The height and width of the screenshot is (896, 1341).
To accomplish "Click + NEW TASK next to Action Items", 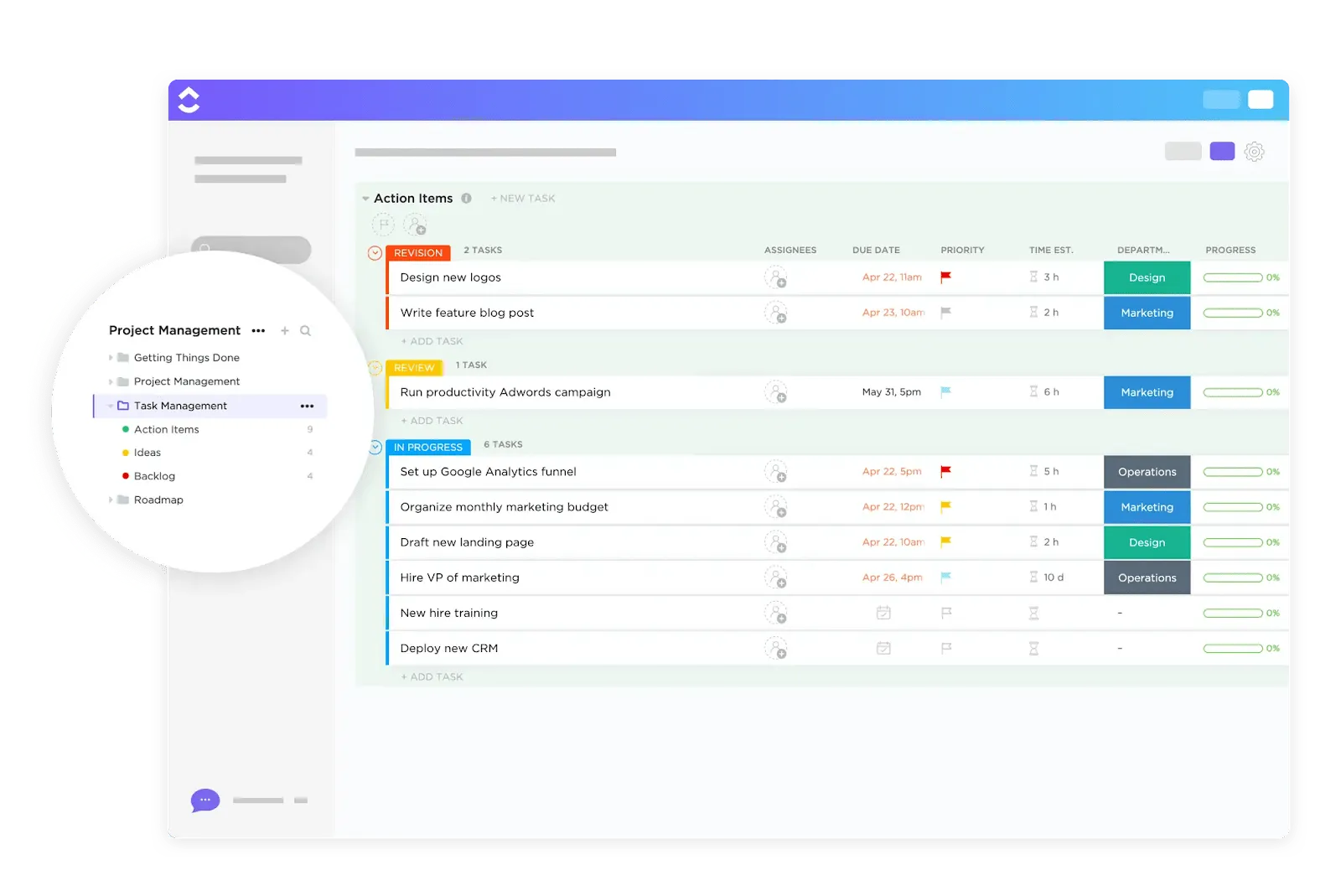I will pos(523,199).
